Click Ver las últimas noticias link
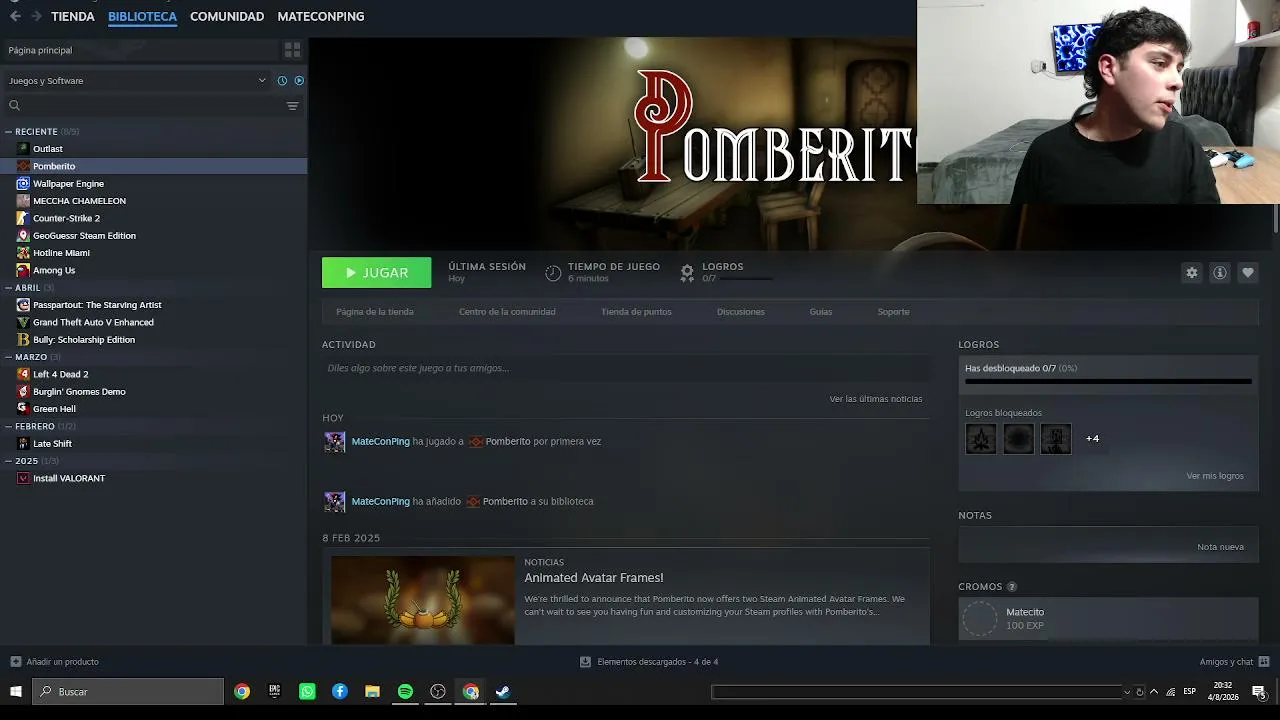This screenshot has width=1280, height=720. [x=876, y=399]
